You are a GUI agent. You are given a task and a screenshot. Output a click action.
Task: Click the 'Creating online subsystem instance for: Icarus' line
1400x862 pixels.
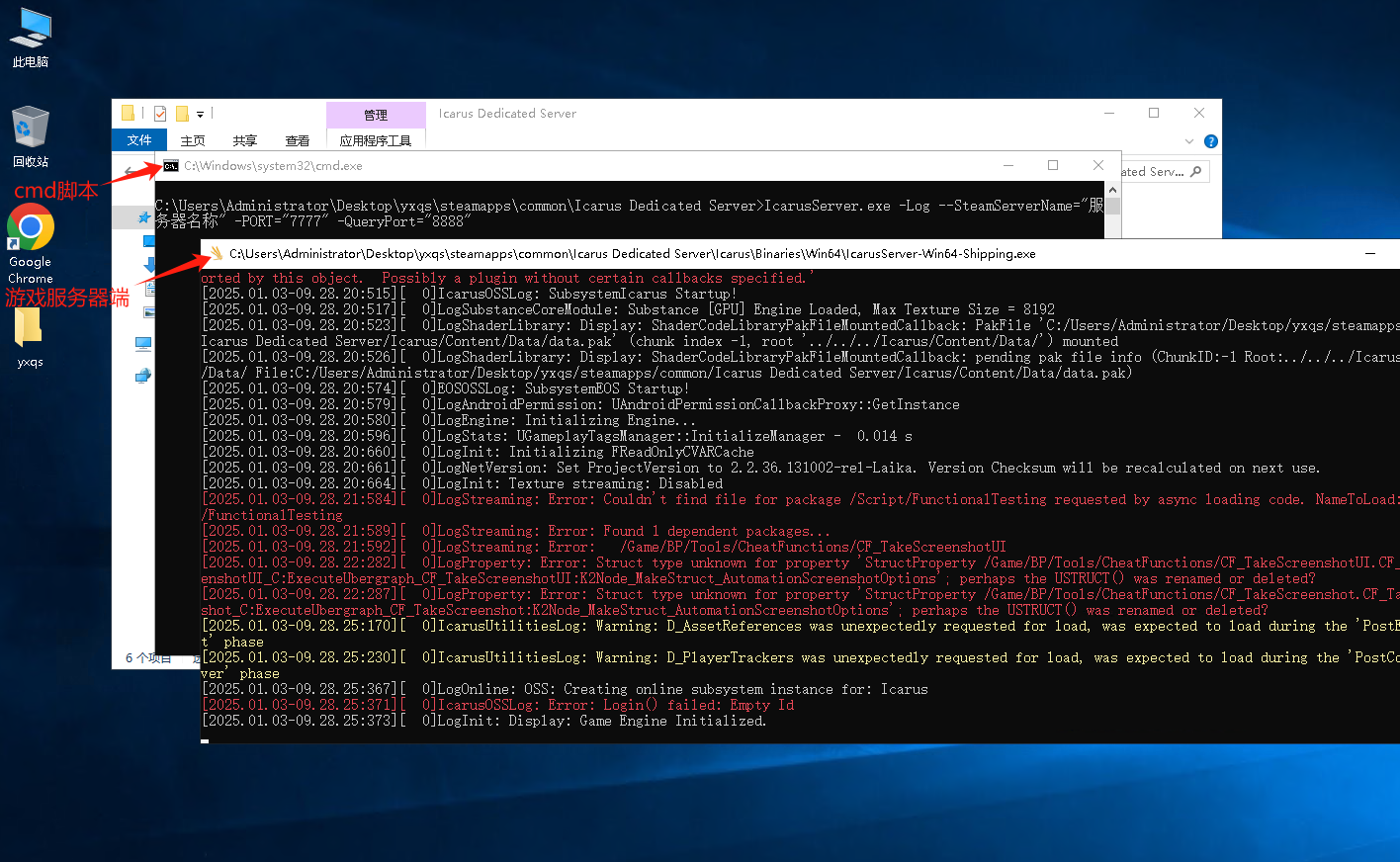[x=565, y=689]
